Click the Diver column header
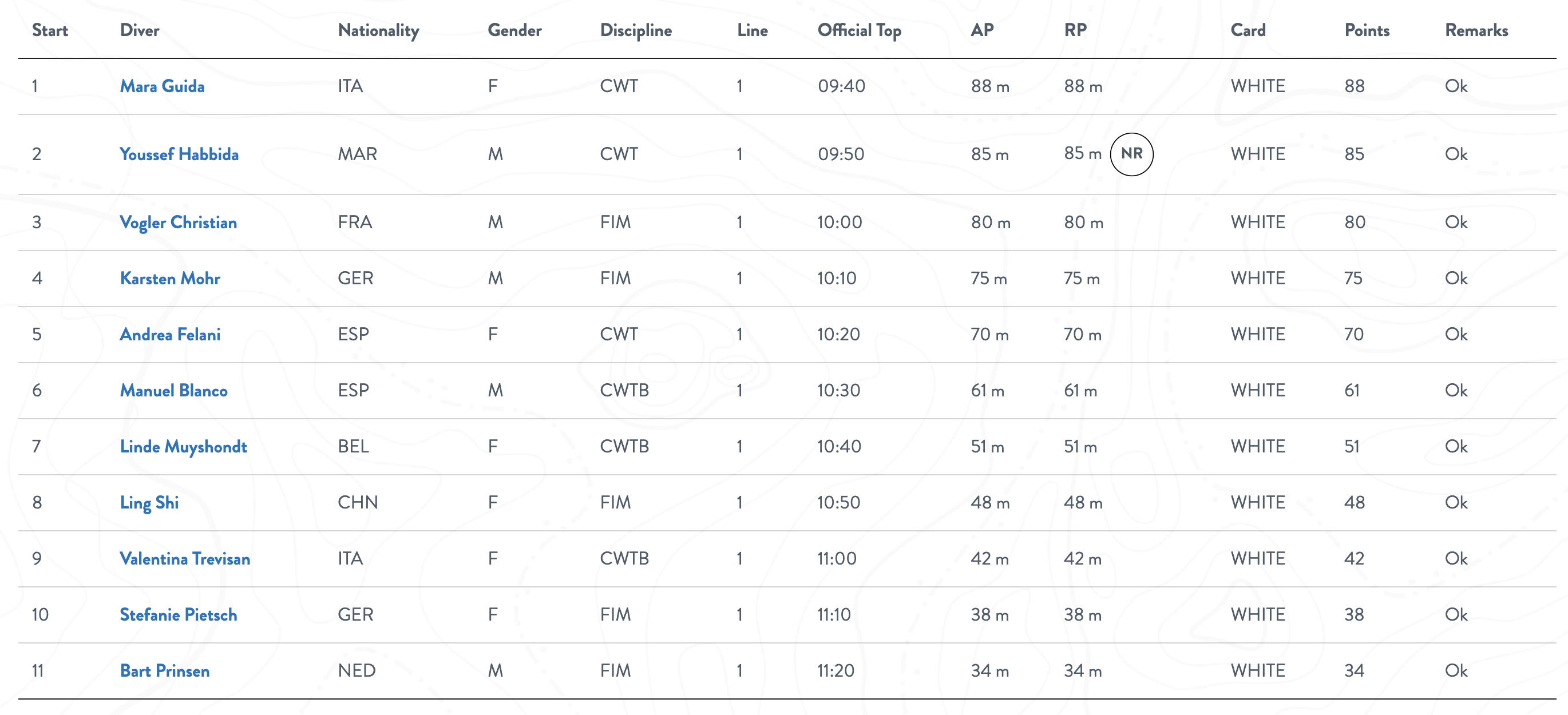 [140, 30]
